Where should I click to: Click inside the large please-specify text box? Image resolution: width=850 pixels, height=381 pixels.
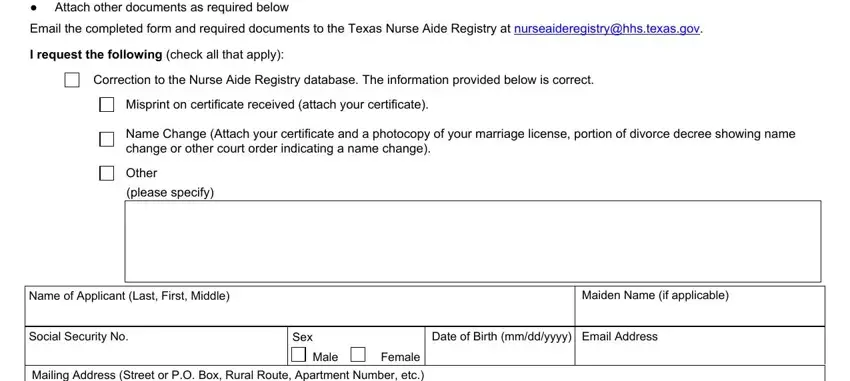(473, 241)
